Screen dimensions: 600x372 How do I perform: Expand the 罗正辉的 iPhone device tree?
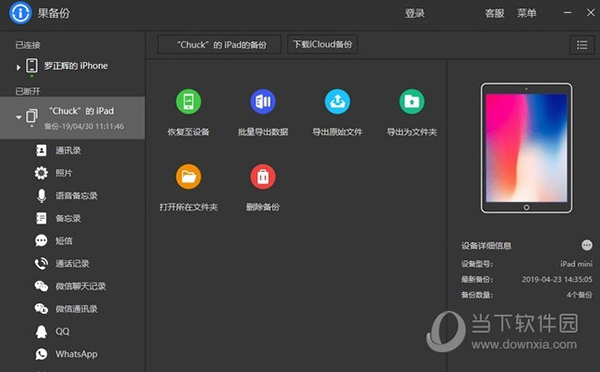click(x=18, y=67)
